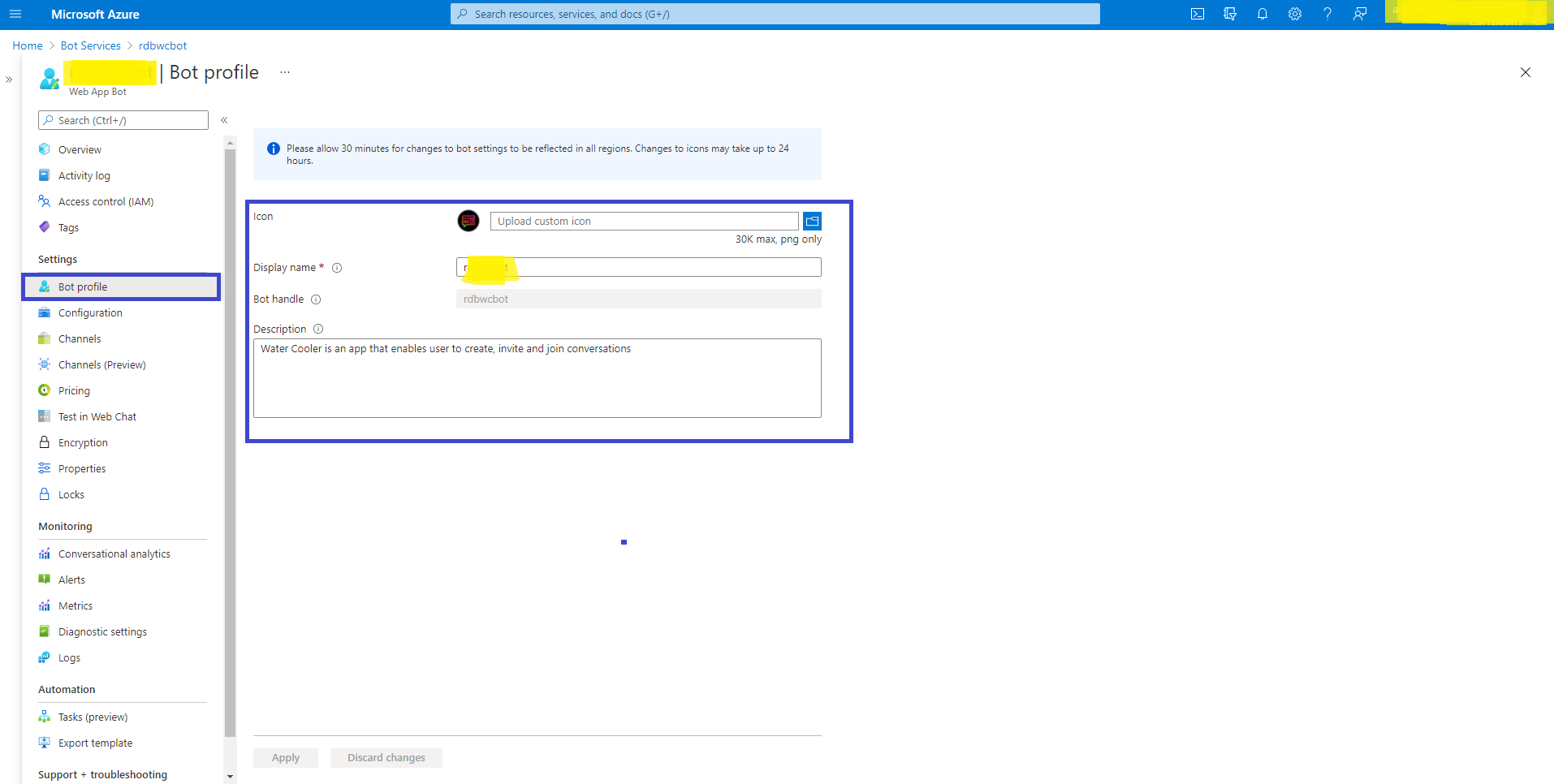
Task: Click the Display name field
Action: coord(639,267)
